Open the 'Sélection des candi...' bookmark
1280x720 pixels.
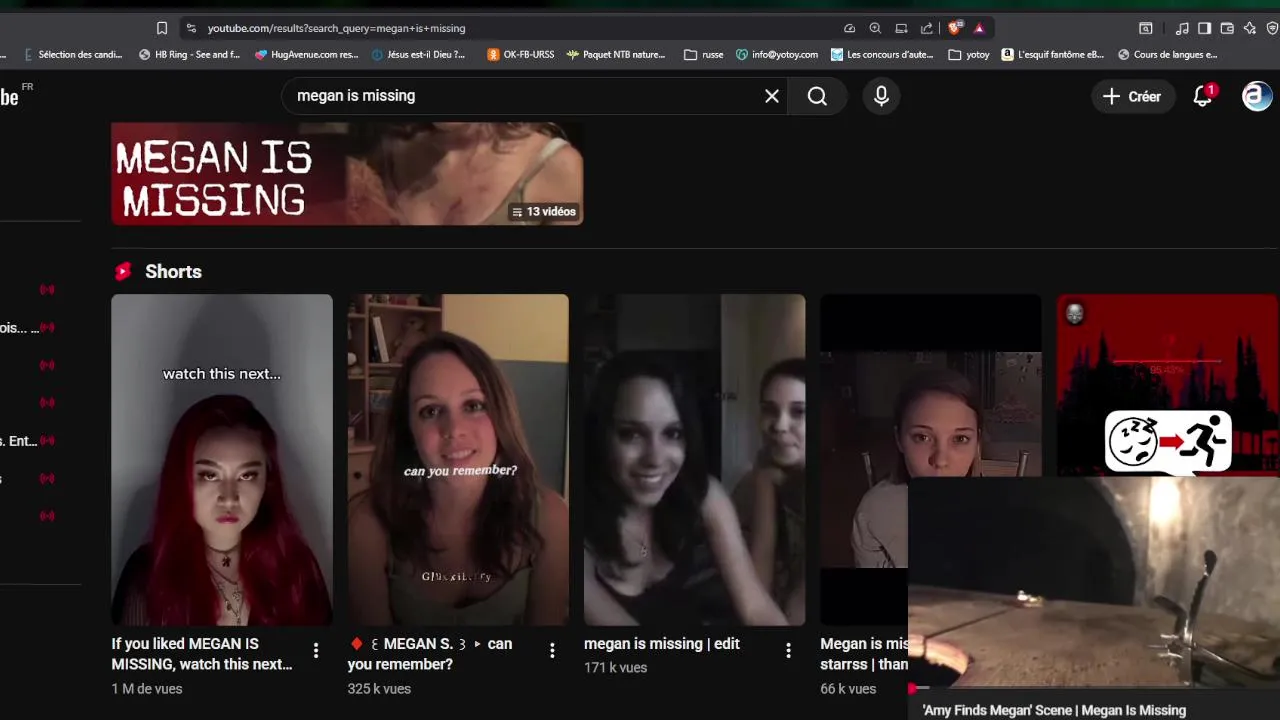72,55
